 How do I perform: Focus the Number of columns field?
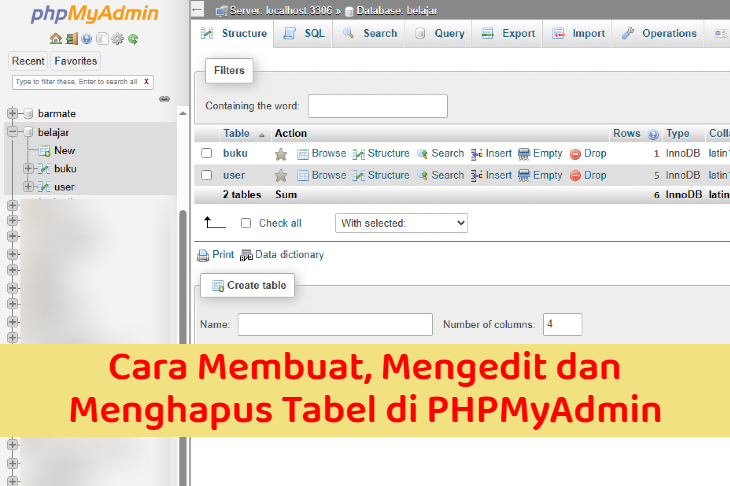[x=562, y=324]
